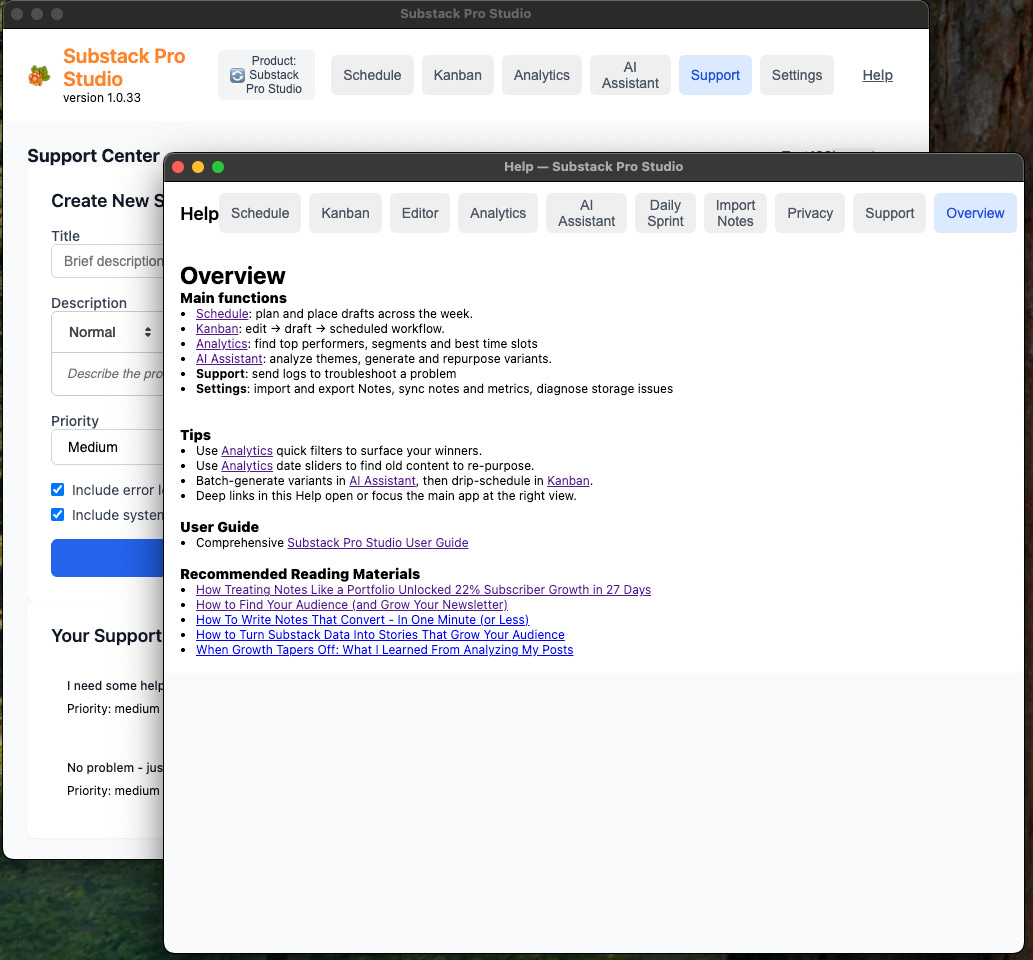
Task: Click the Support Center heading
Action: 93,156
